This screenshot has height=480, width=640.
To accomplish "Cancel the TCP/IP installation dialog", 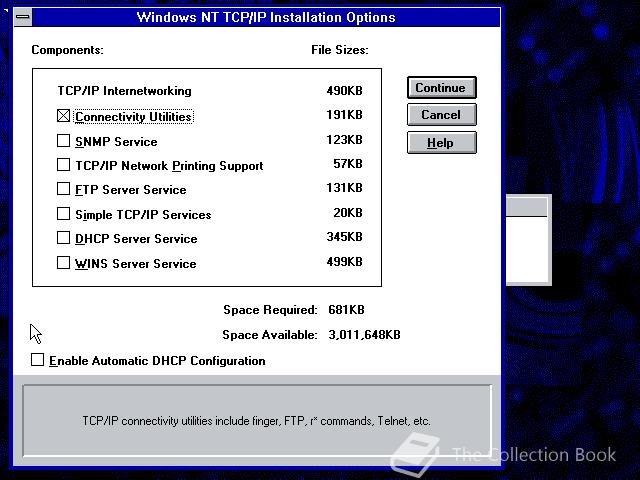I will (442, 115).
